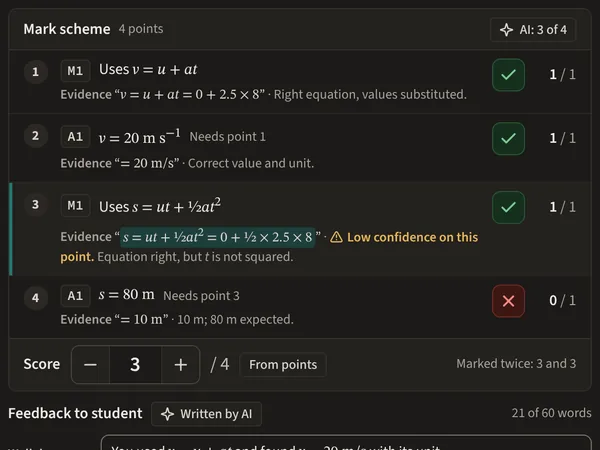Select number badge 1 in mark scheme
The image size is (600, 450).
[x=36, y=72]
